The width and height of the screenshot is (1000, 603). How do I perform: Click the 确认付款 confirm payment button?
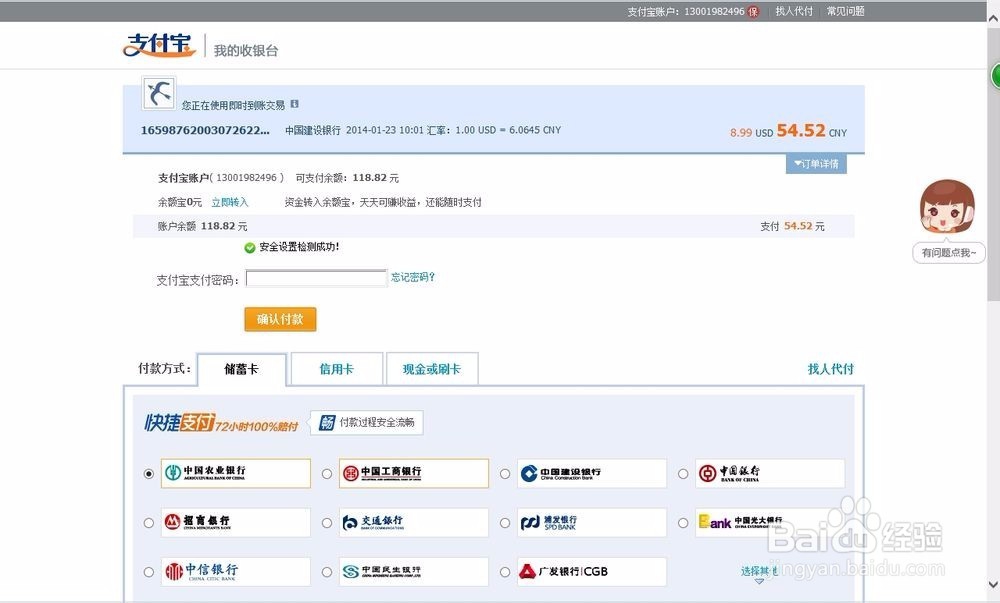point(280,319)
